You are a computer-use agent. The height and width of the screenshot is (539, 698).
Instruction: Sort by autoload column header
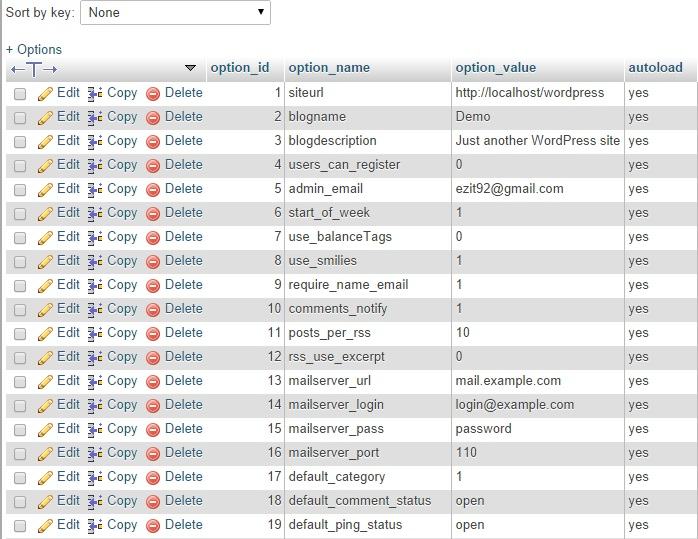tap(655, 68)
